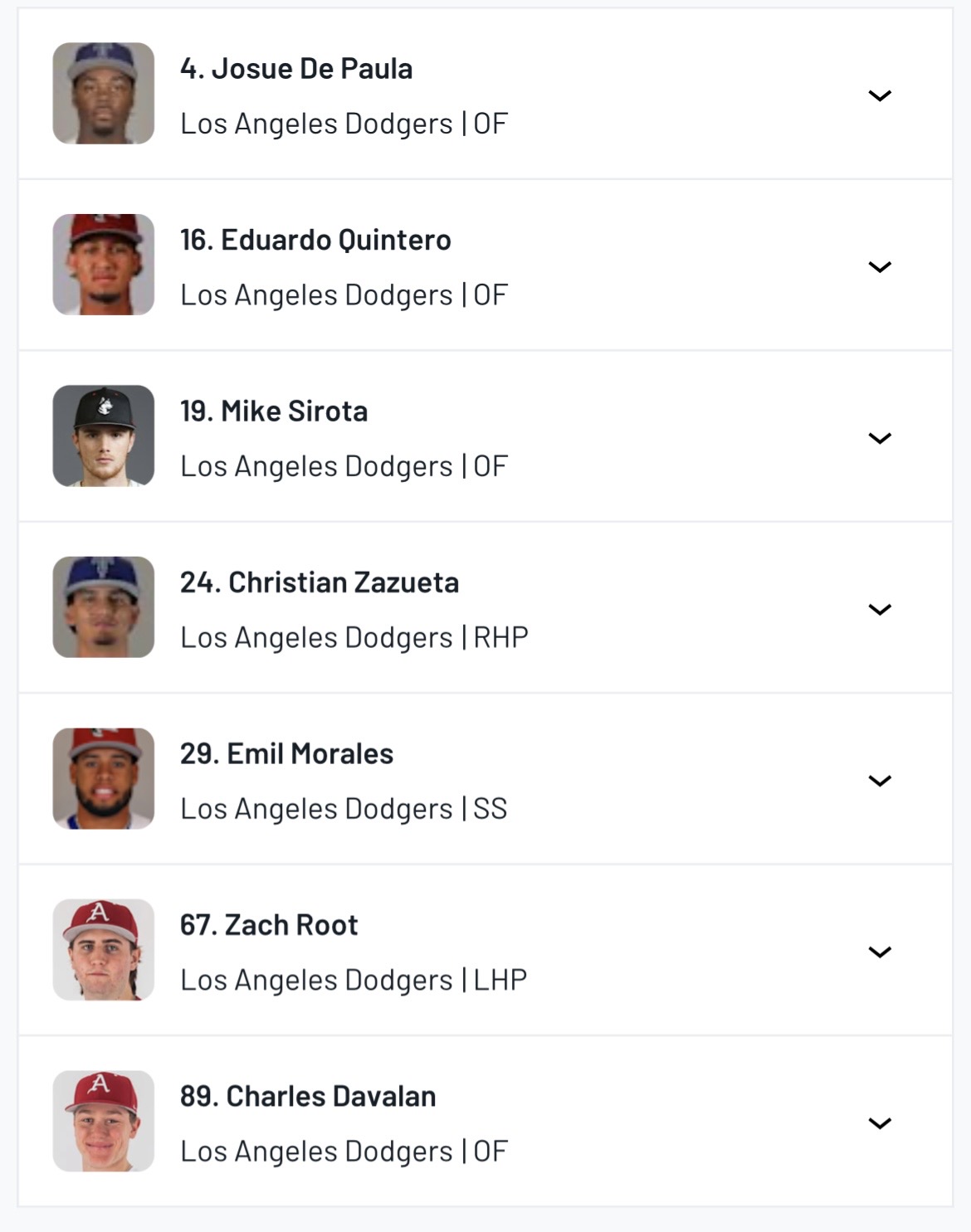Click Los Angeles Dodgers | SS text

click(x=344, y=809)
